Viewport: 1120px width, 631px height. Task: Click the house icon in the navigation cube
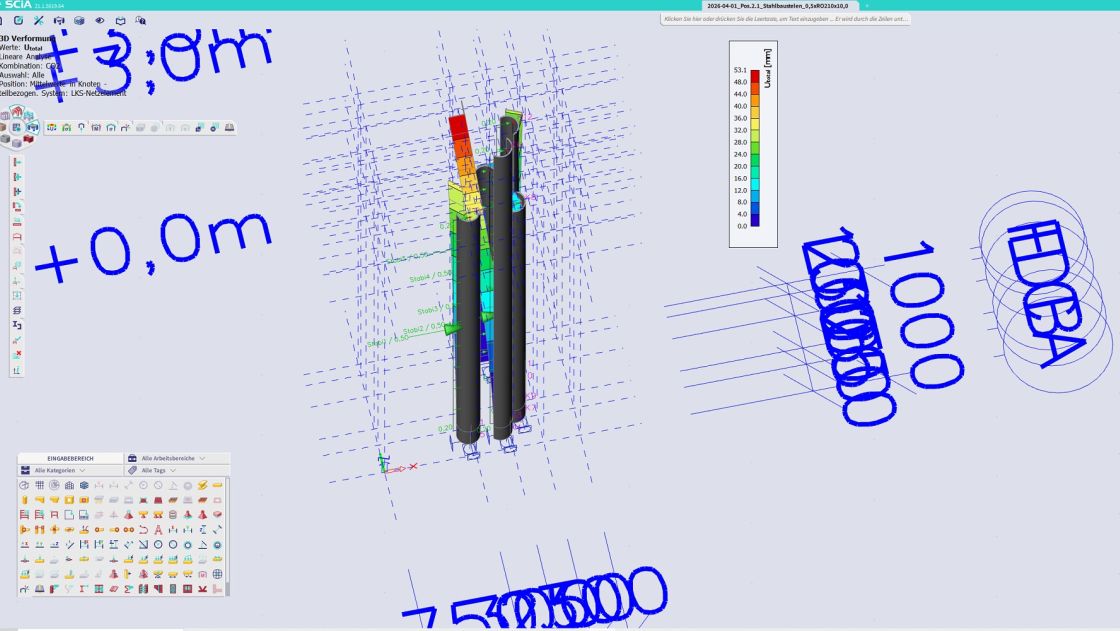tap(17, 112)
